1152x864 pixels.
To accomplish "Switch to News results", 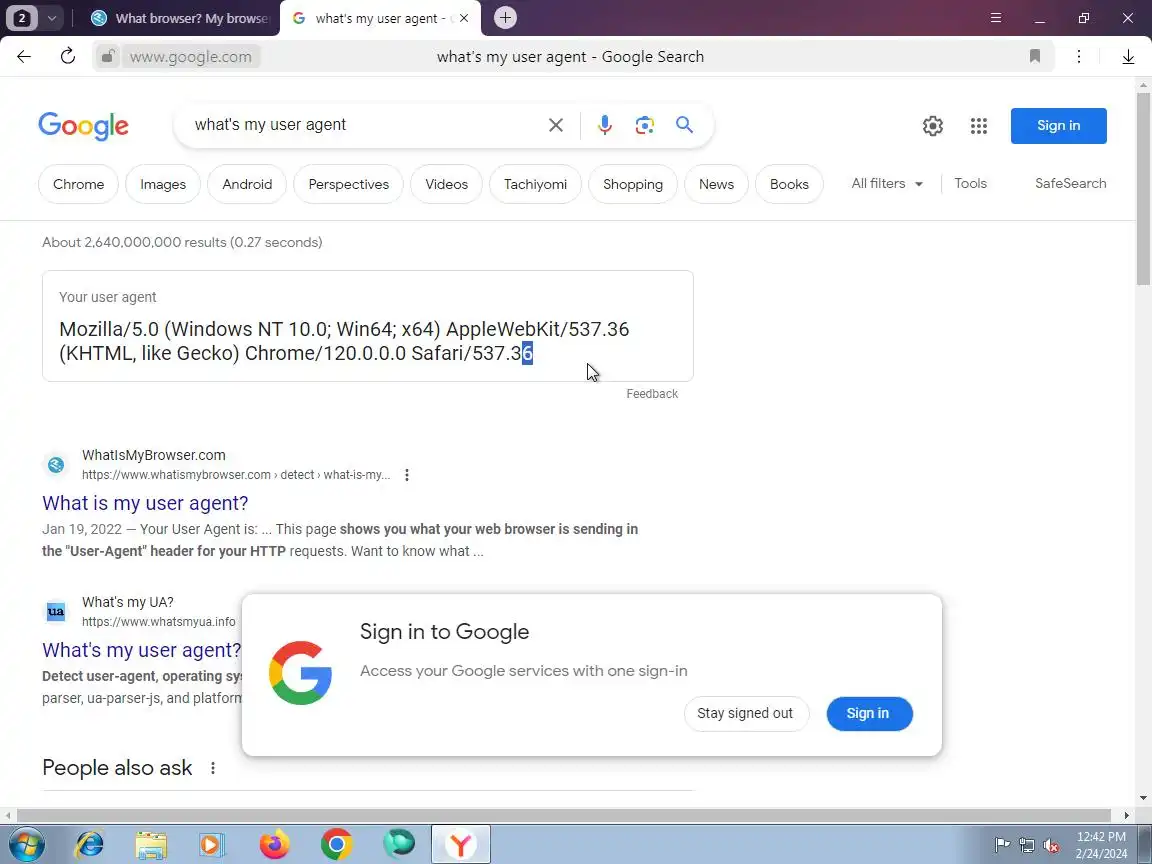I will (x=716, y=184).
